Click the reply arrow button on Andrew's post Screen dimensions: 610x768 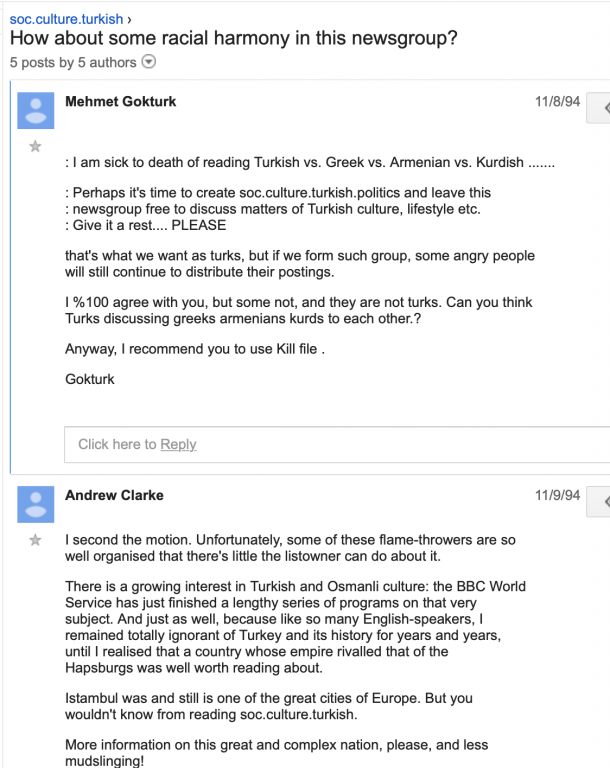pos(599,502)
